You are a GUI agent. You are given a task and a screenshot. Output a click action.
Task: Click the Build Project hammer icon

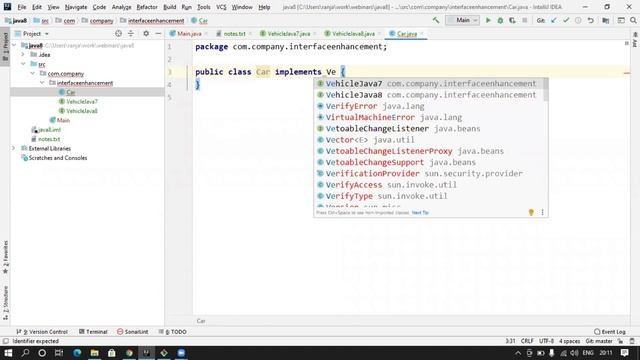[x=436, y=20]
